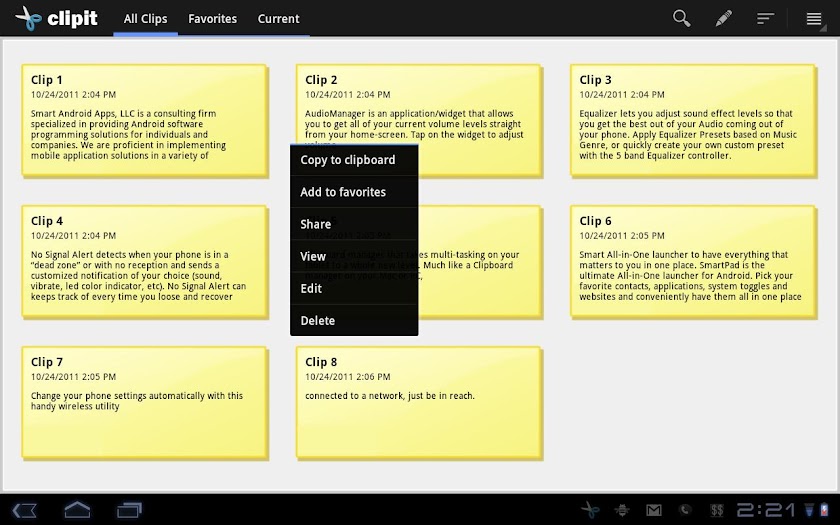840x525 pixels.
Task: Open the Clip 4 note
Action: [x=145, y=262]
